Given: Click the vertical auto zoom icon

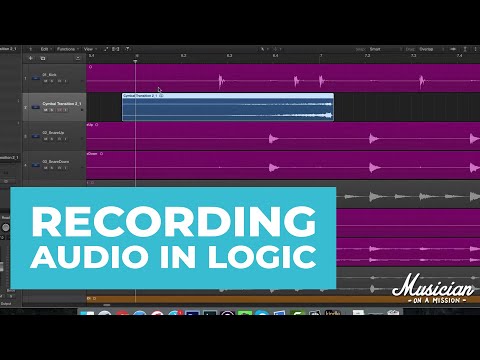Looking at the screenshot, I should click(465, 49).
